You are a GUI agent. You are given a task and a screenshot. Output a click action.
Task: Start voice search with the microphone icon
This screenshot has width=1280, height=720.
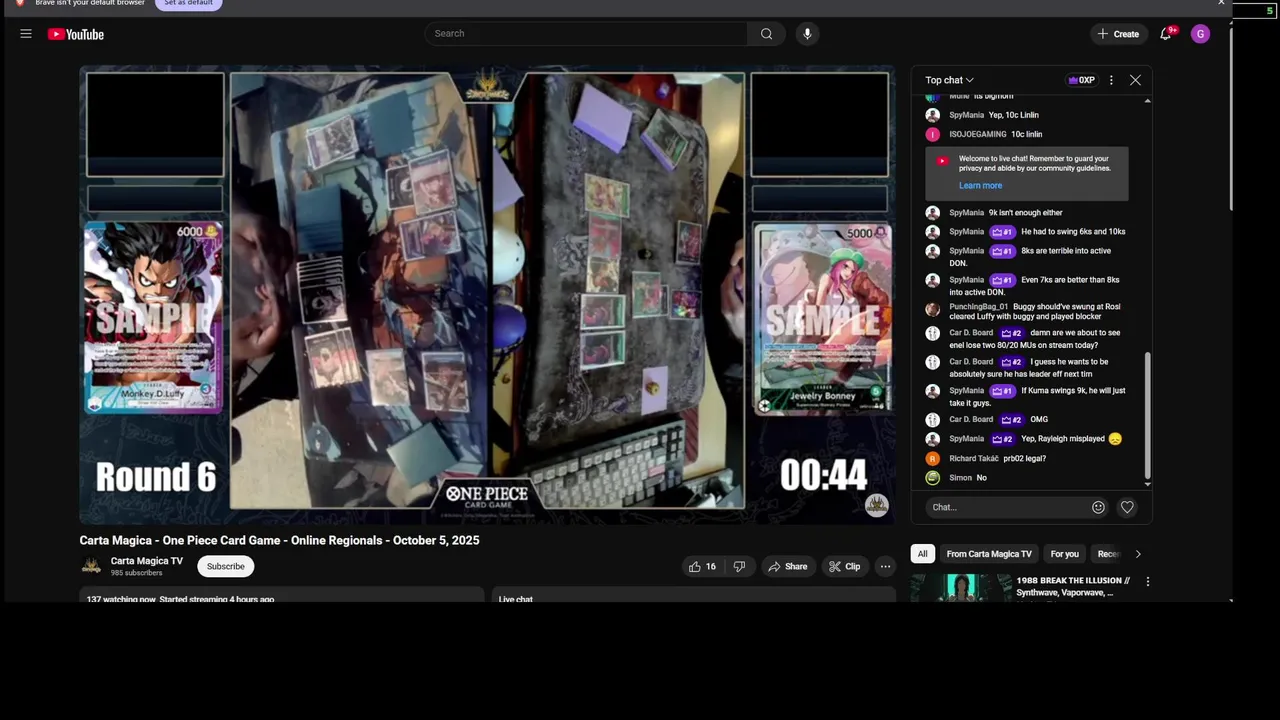point(807,34)
